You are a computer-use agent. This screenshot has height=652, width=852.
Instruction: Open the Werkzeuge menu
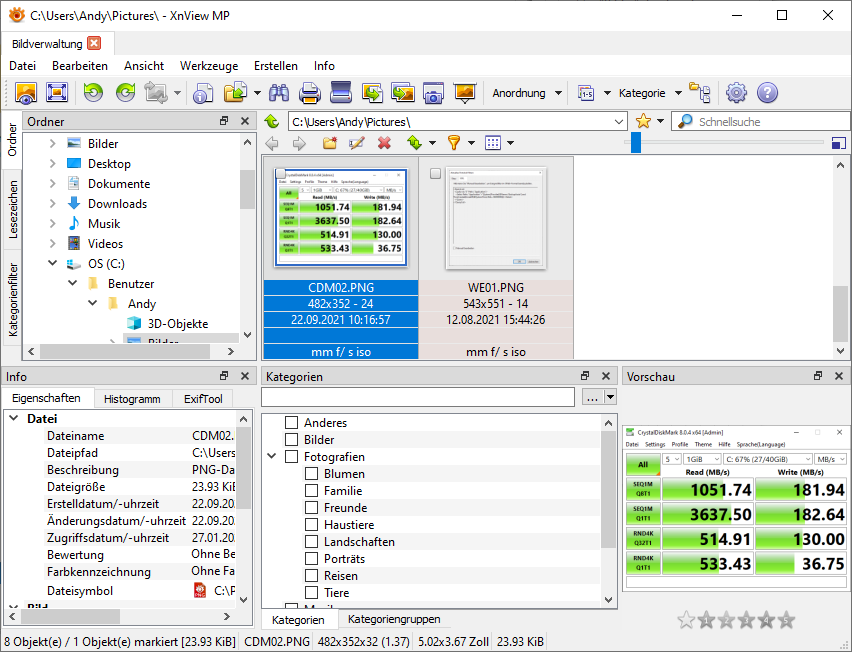pyautogui.click(x=209, y=65)
